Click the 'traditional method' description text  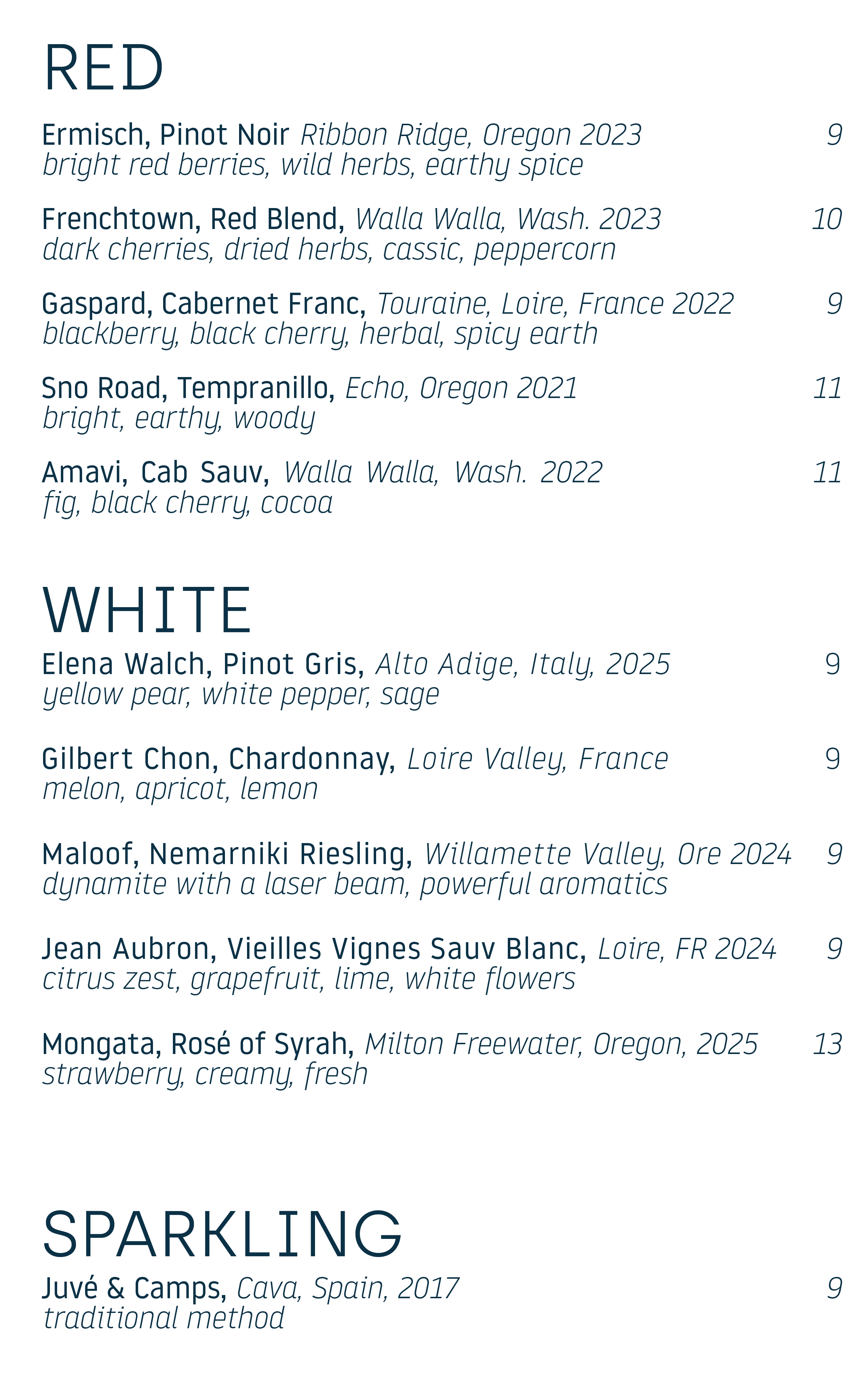click(163, 1318)
